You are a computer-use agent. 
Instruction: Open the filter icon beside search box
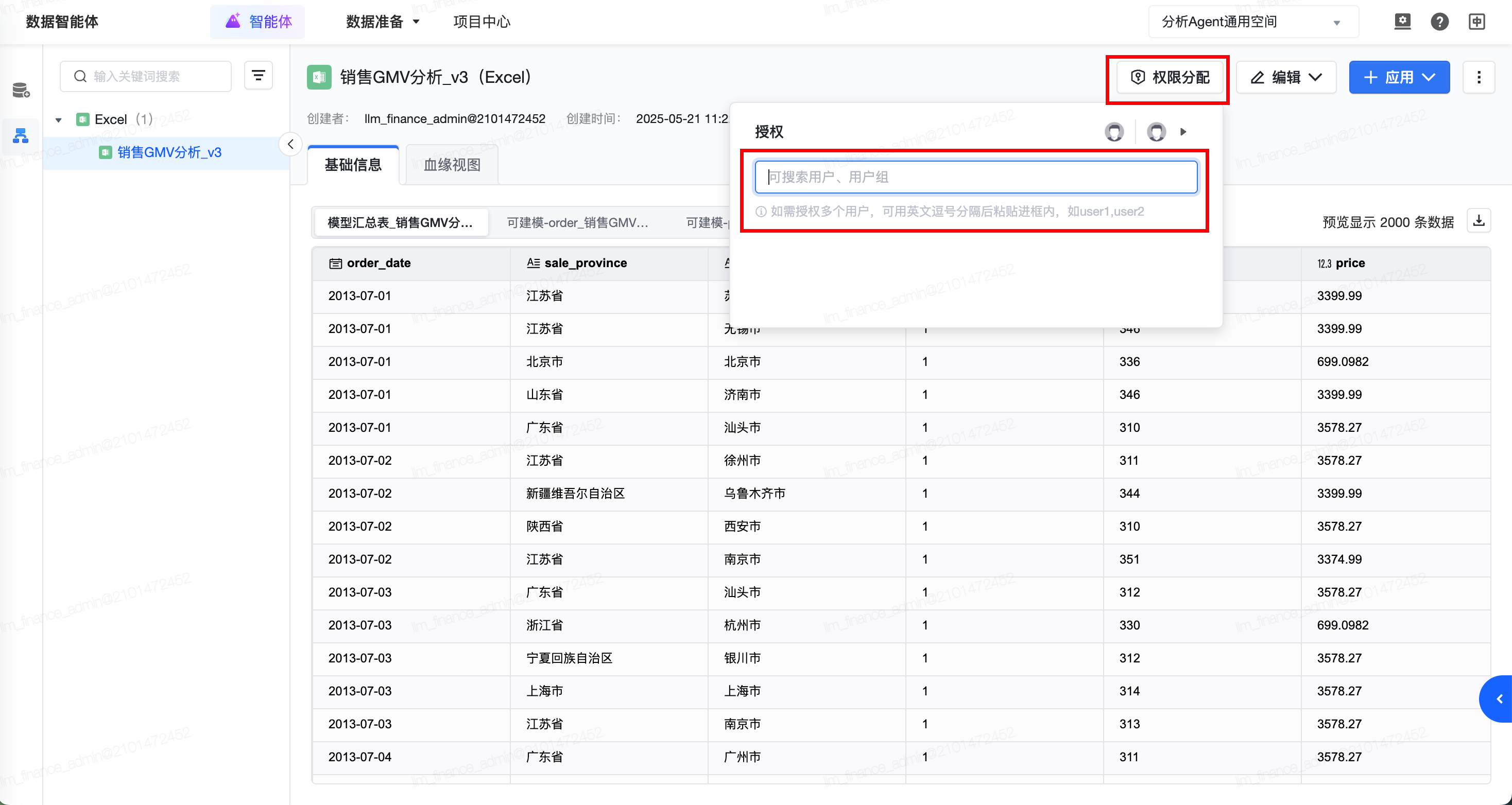[x=258, y=76]
